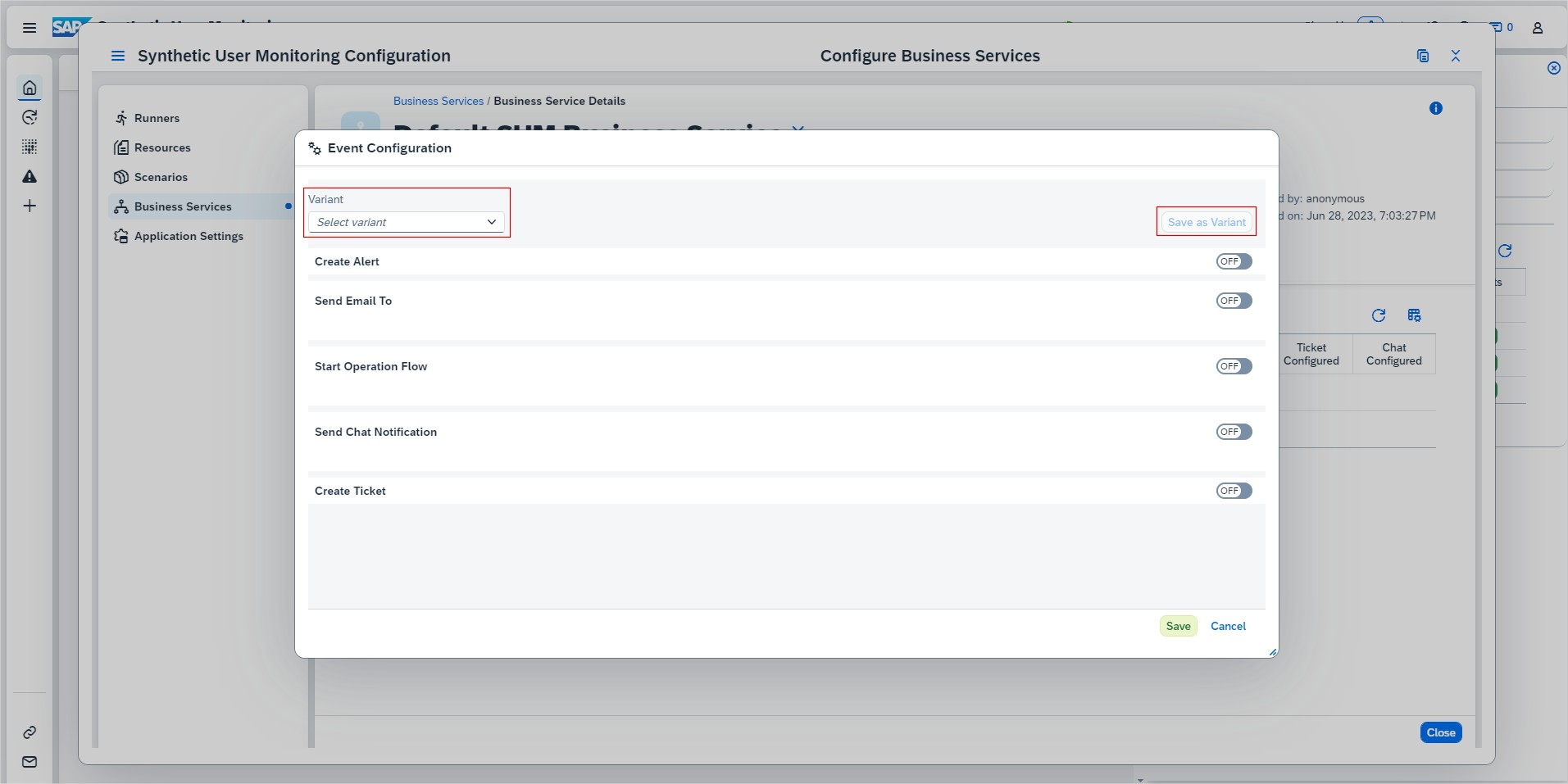Open the Select variant dropdown
The image size is (1568, 784).
point(407,222)
